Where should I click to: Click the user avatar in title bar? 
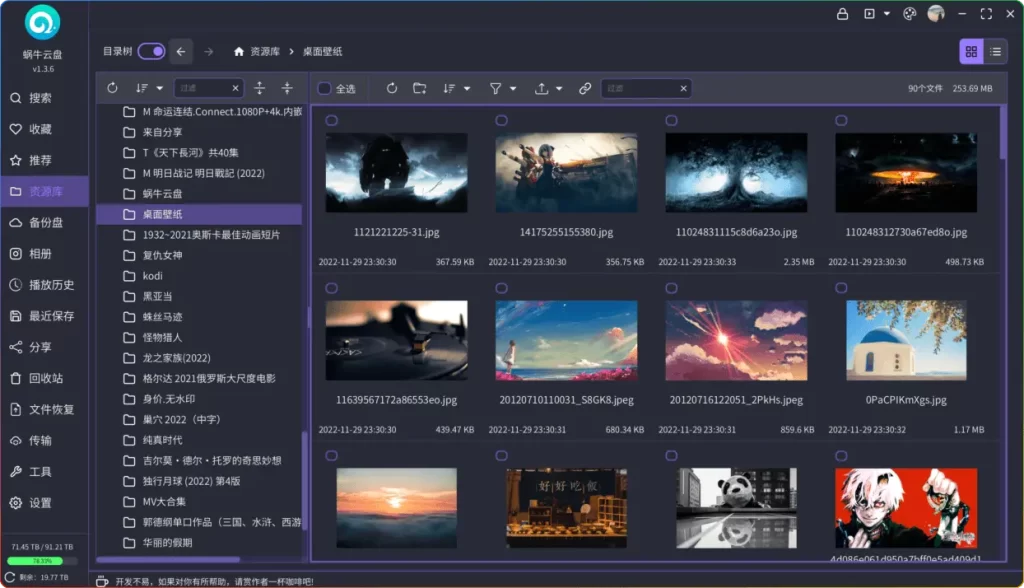pyautogui.click(x=936, y=14)
